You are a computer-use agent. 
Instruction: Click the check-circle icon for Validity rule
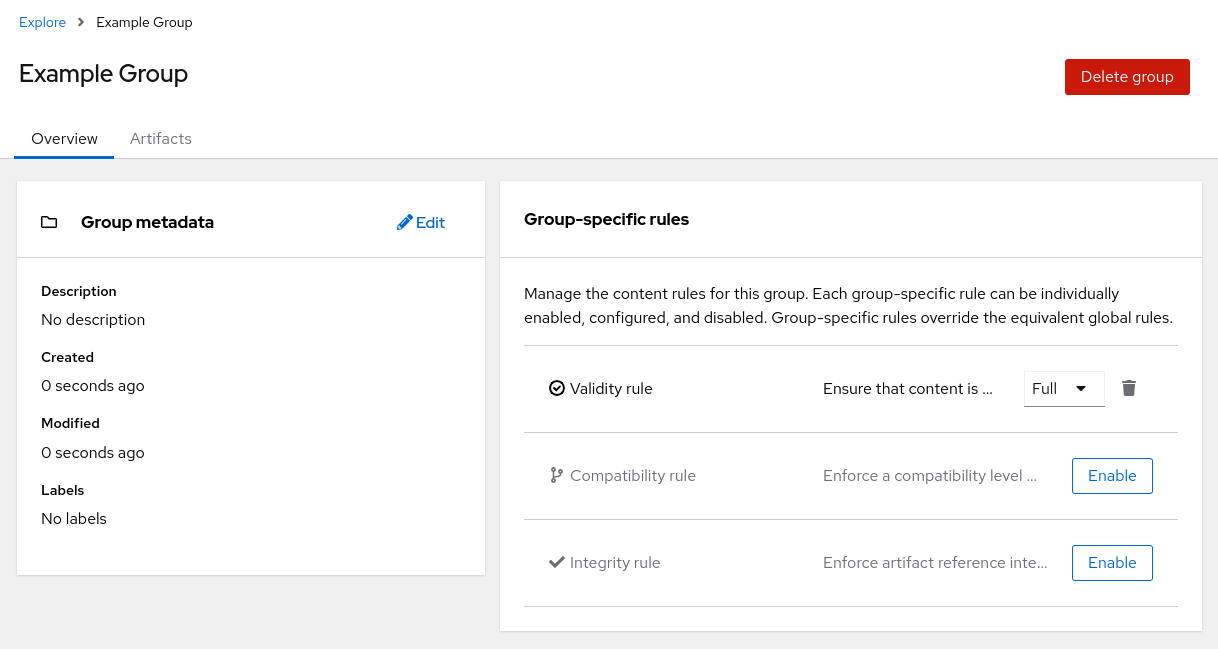[x=557, y=388]
